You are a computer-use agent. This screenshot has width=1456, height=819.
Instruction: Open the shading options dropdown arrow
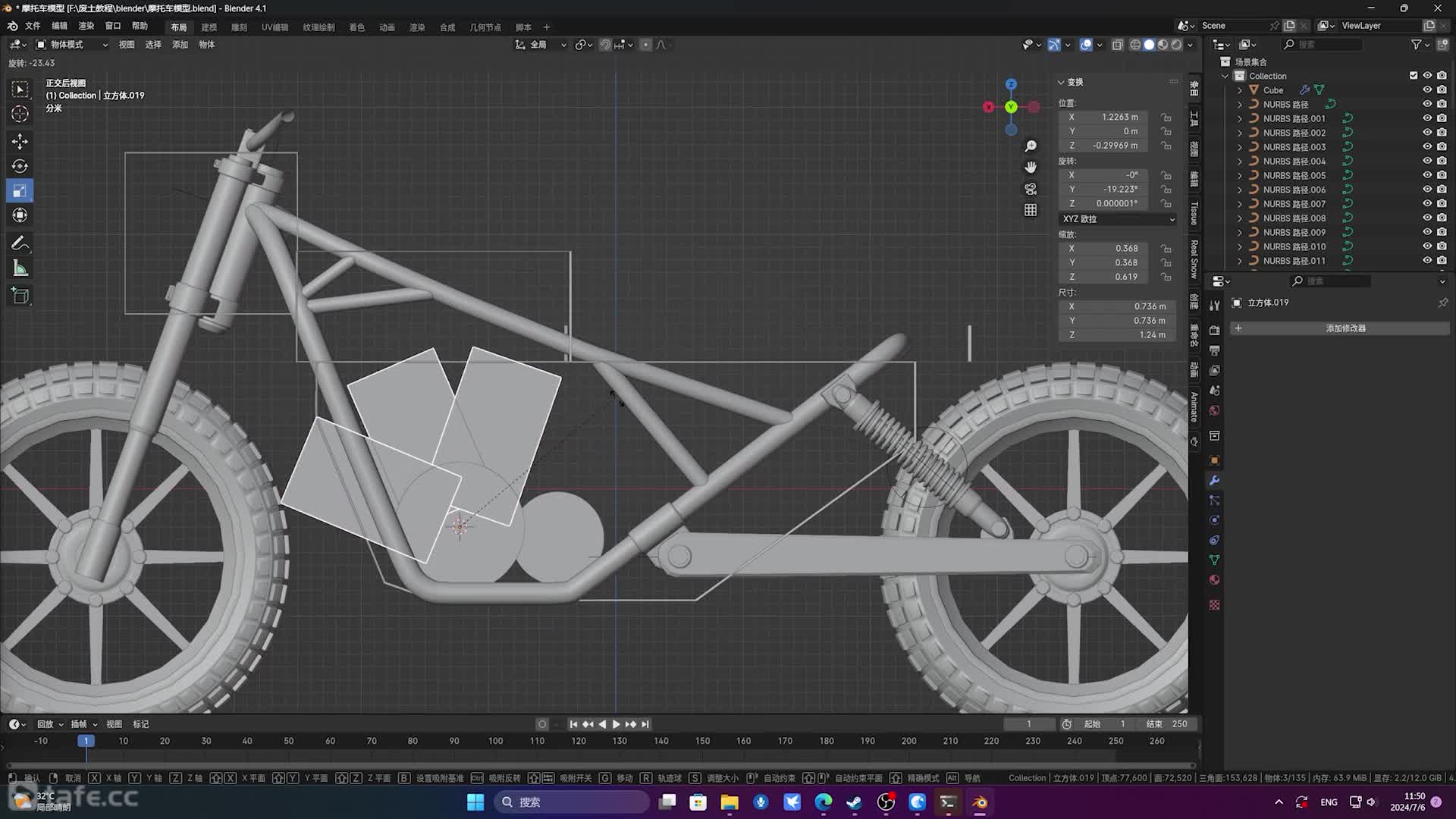1191,45
